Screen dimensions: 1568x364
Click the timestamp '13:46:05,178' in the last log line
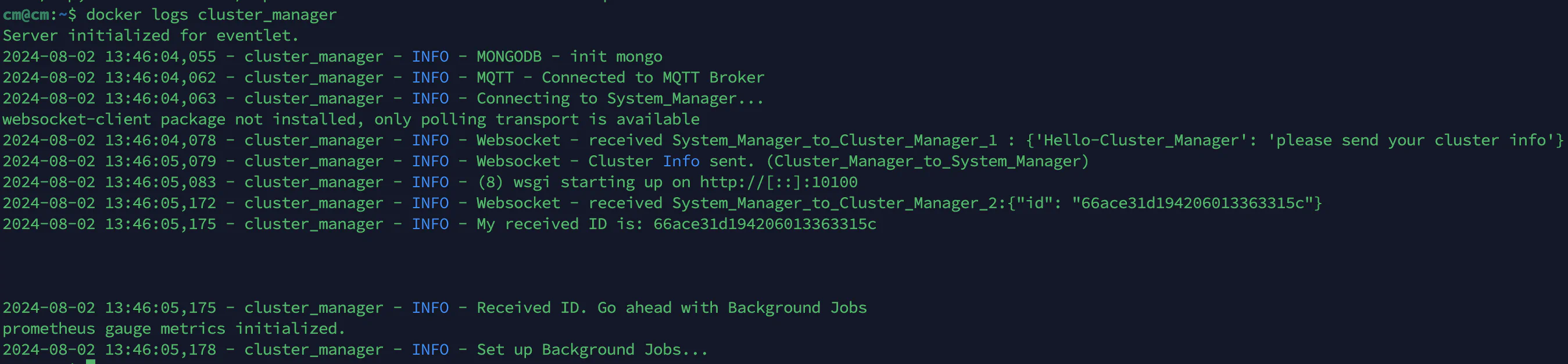point(160,350)
